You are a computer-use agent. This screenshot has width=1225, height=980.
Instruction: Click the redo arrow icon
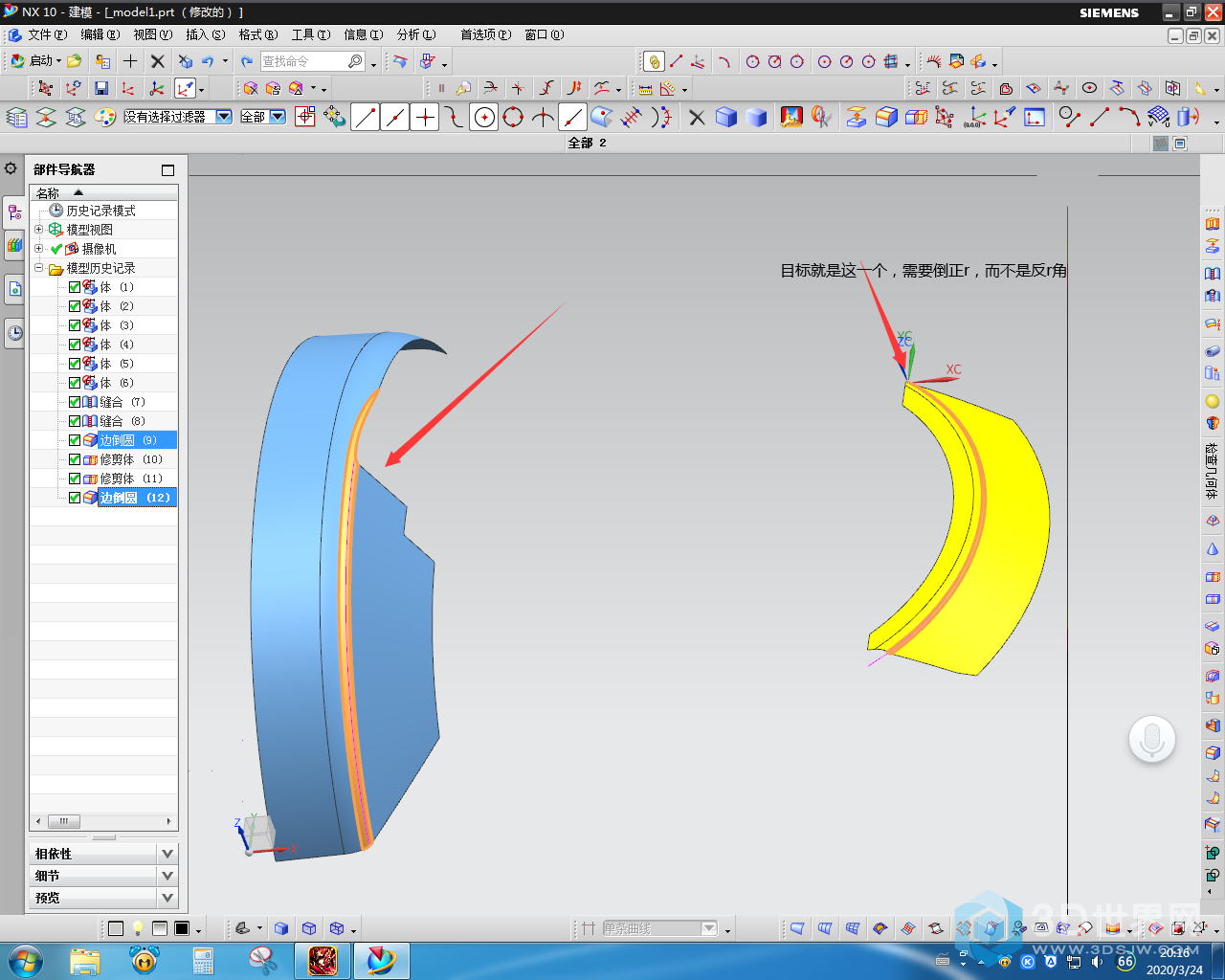coord(247,61)
